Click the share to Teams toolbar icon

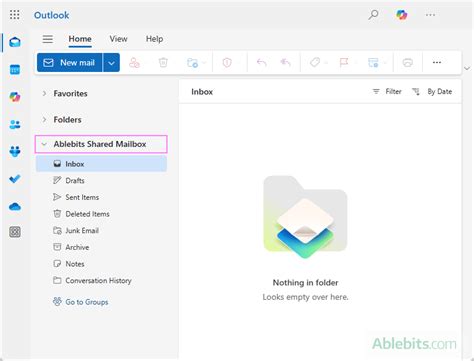(x=134, y=62)
